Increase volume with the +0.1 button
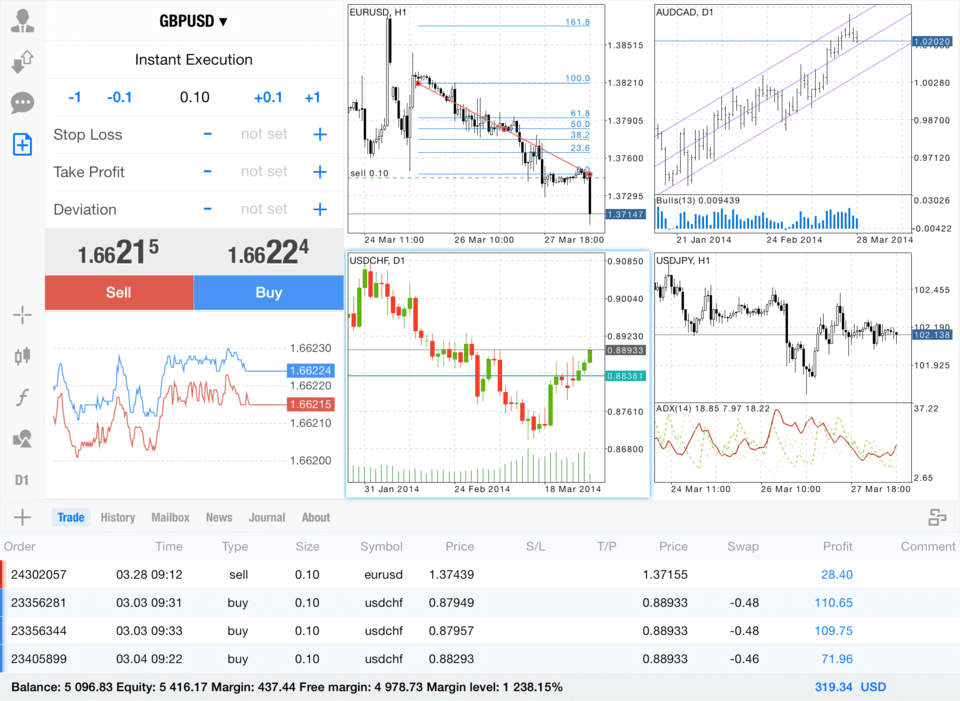This screenshot has width=960, height=701. (268, 97)
